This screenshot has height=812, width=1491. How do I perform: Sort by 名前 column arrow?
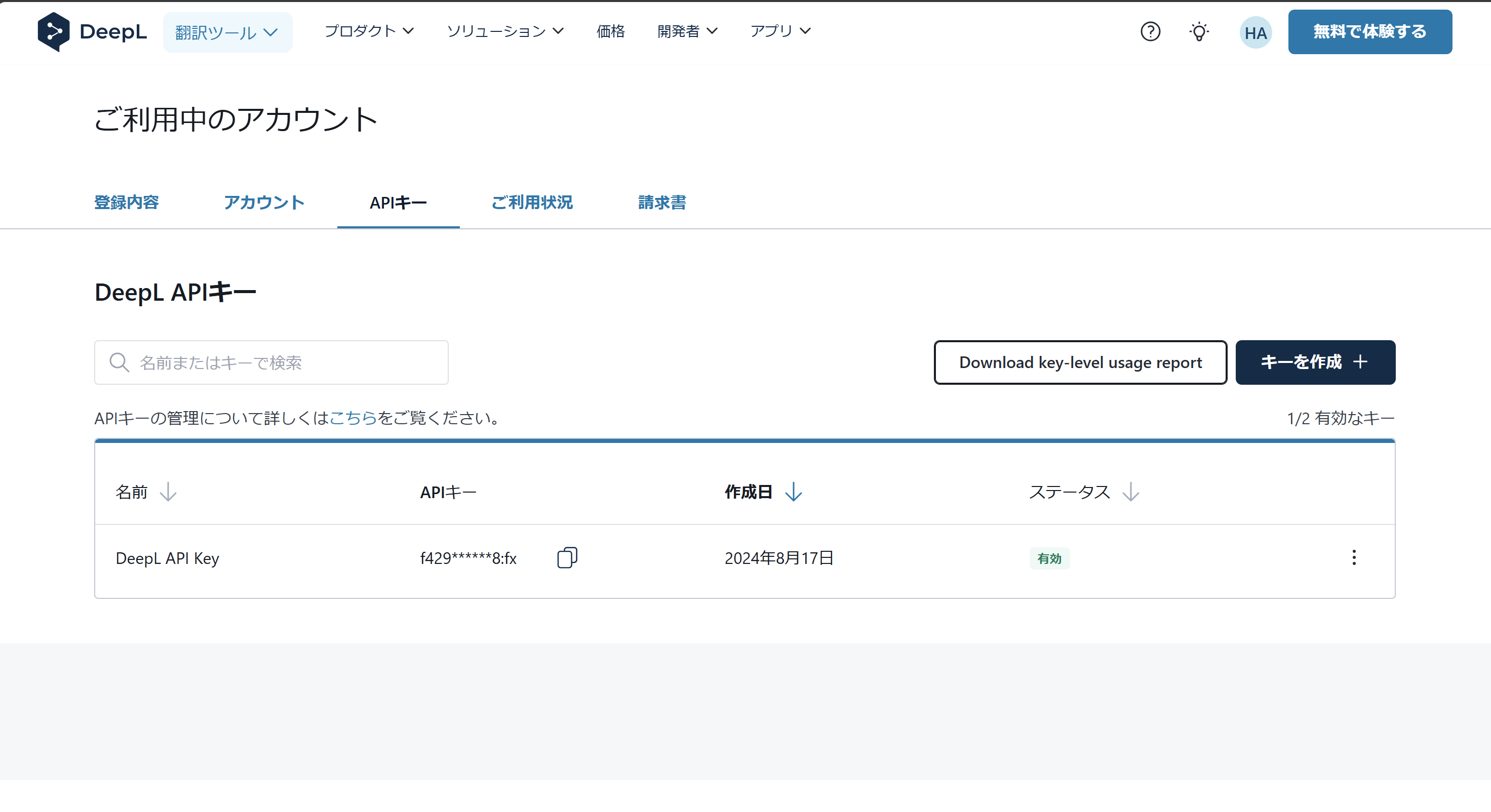click(168, 492)
